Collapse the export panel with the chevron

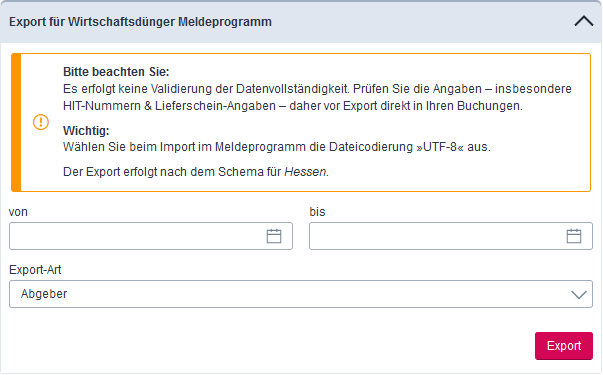[583, 22]
